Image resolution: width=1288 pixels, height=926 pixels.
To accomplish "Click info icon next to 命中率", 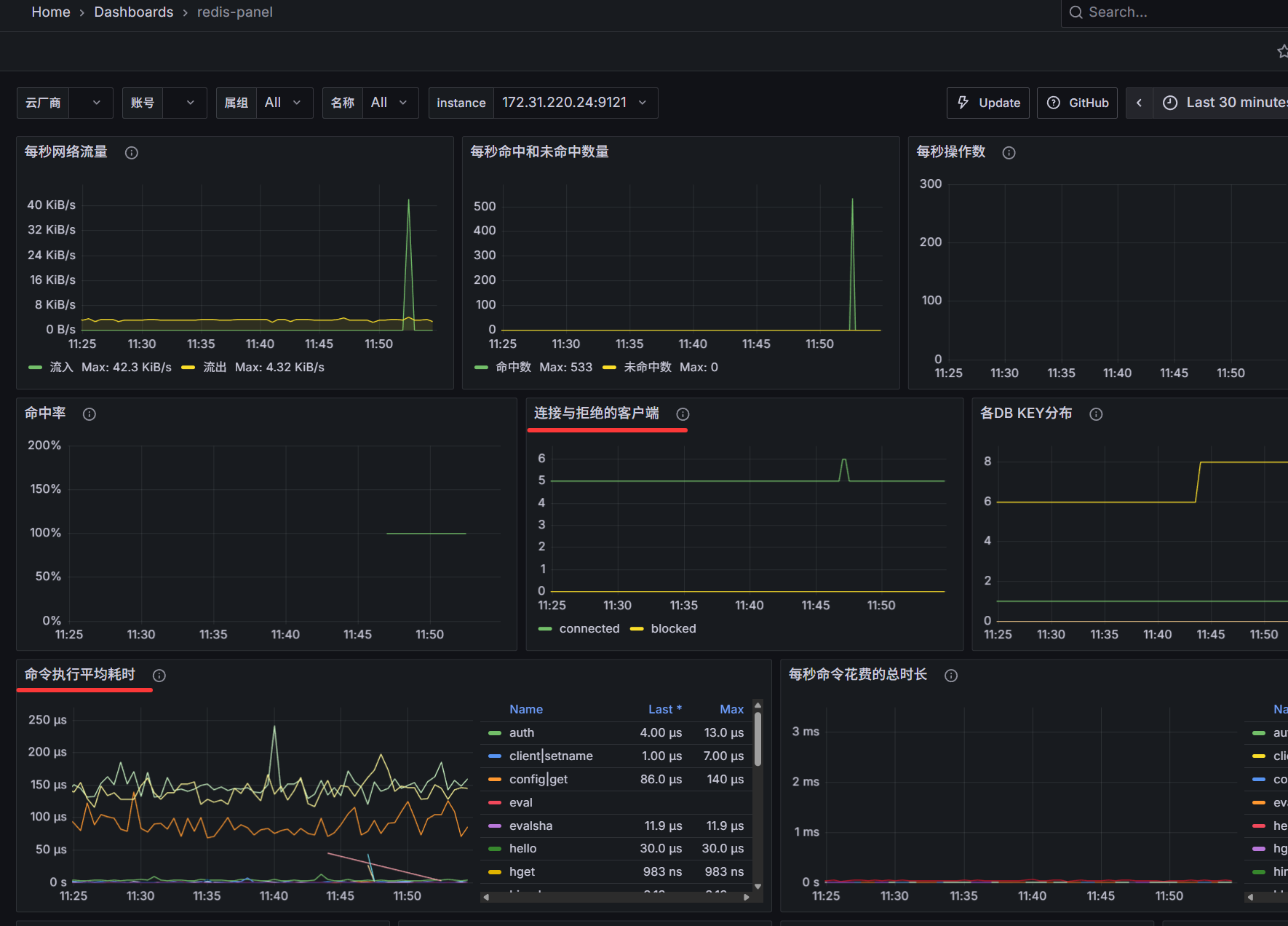I will point(90,414).
